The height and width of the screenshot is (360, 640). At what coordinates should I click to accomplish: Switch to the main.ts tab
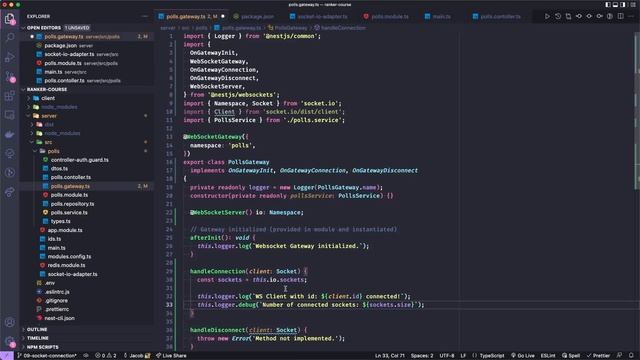pos(441,17)
